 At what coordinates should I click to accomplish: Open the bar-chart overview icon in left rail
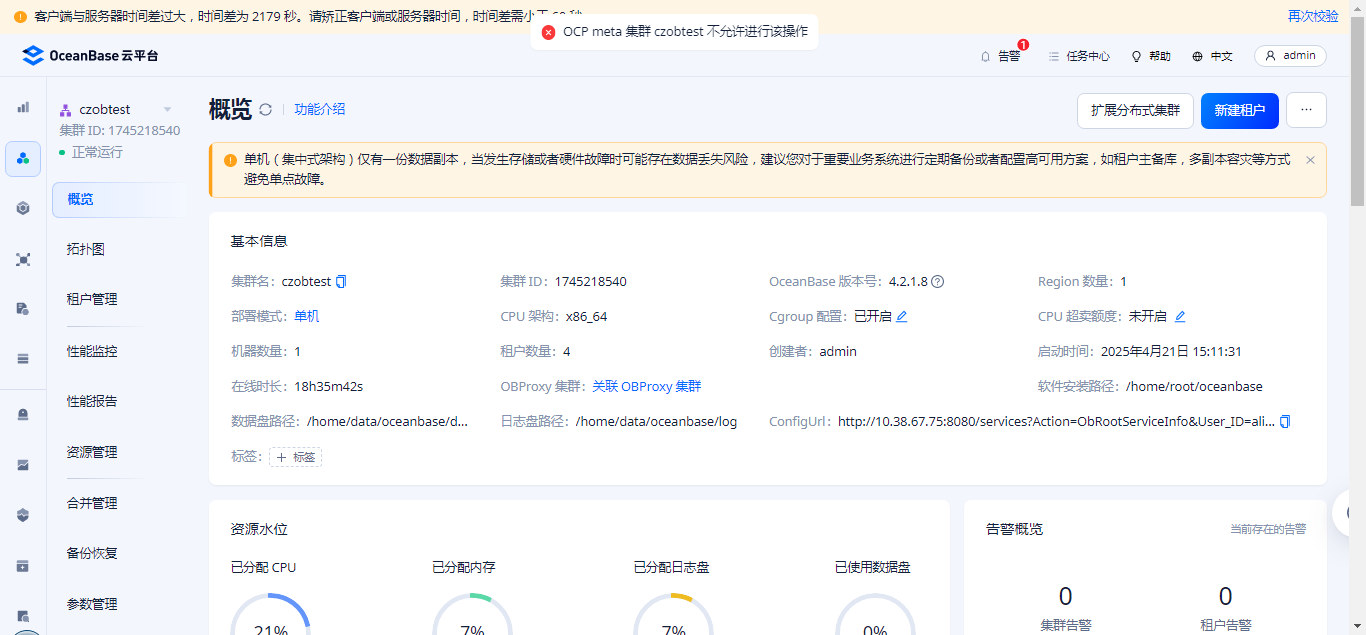[23, 107]
